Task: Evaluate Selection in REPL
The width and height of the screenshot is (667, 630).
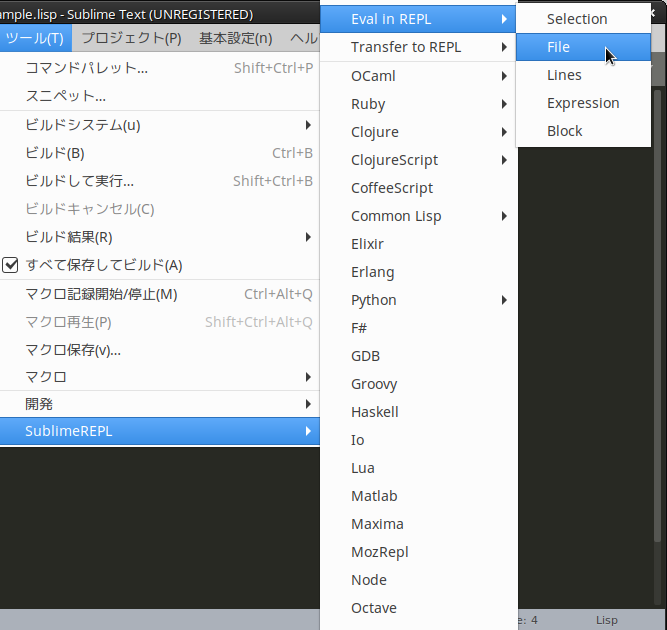Action: (x=583, y=19)
